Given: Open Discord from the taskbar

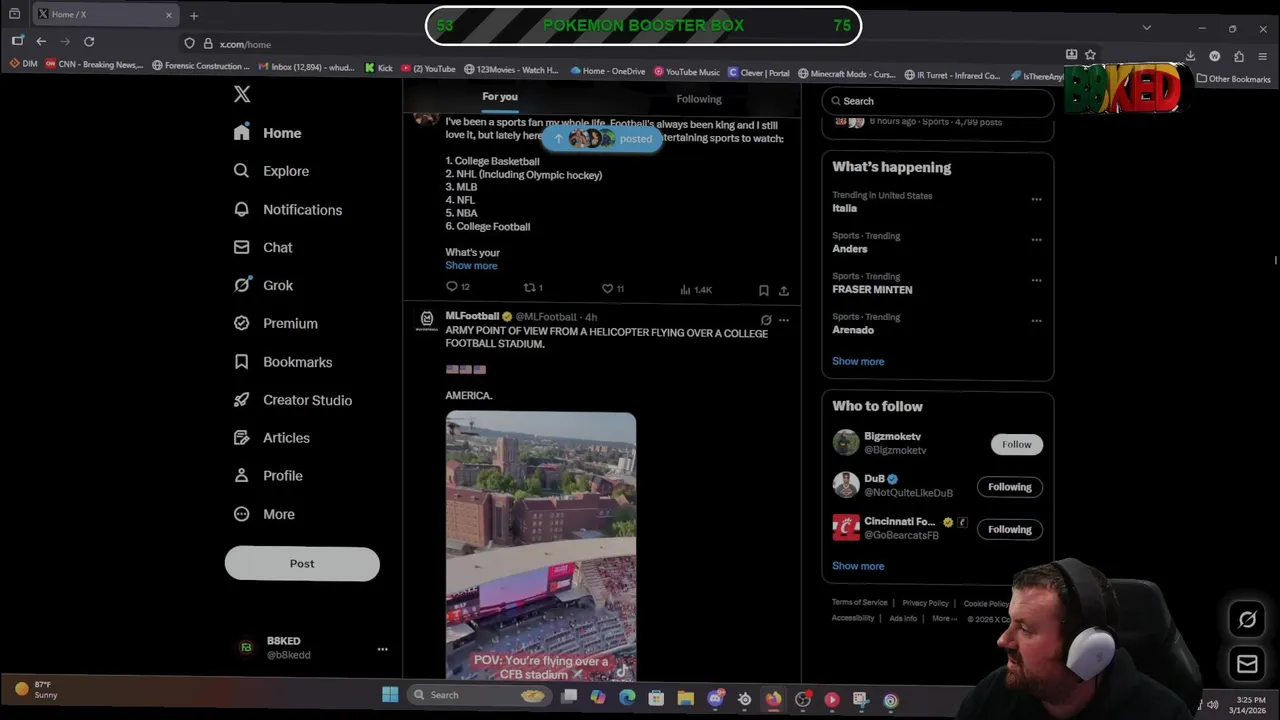Looking at the screenshot, I should (716, 699).
